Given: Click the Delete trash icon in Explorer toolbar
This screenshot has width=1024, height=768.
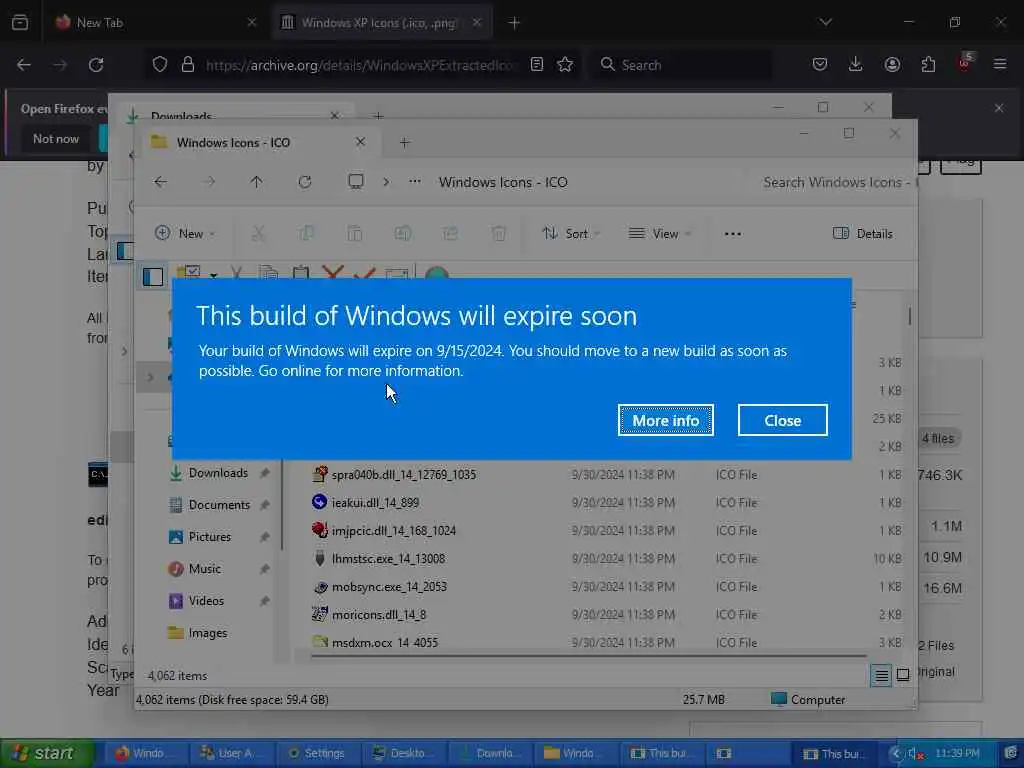Looking at the screenshot, I should [x=499, y=233].
